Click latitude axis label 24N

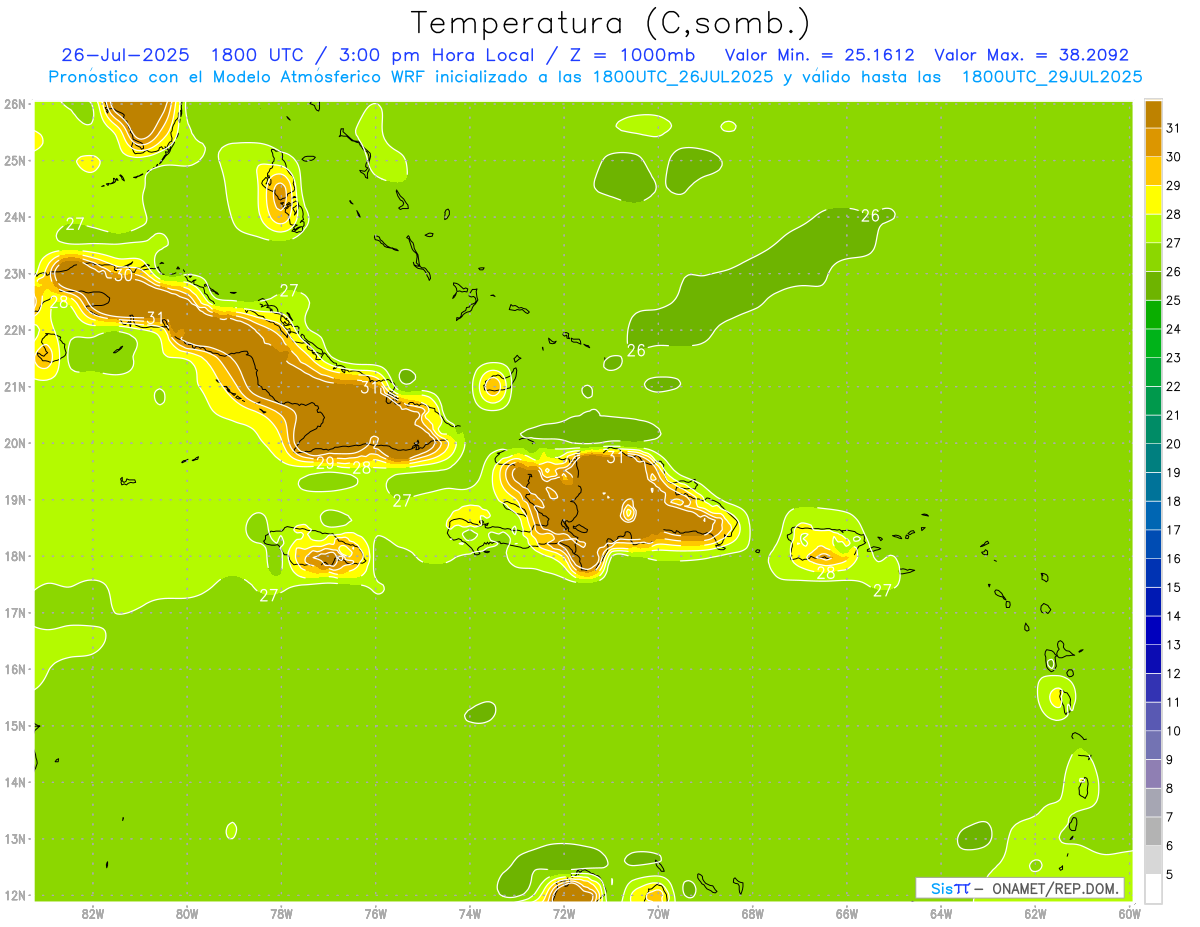click(x=15, y=216)
